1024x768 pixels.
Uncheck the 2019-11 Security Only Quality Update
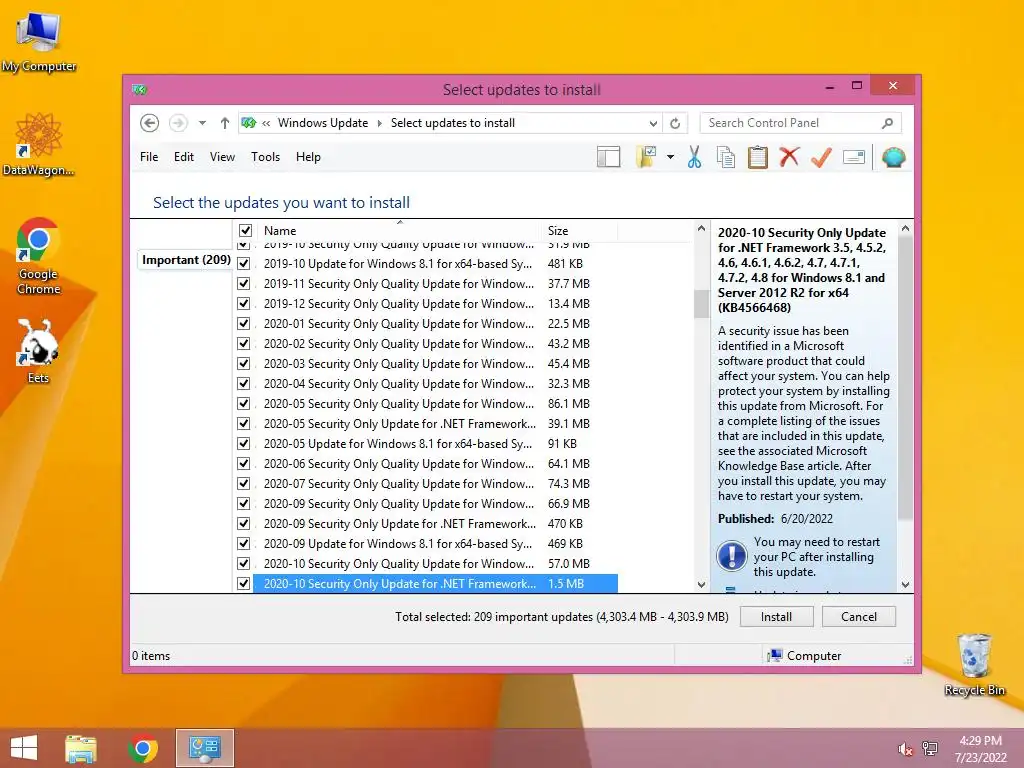coord(244,283)
